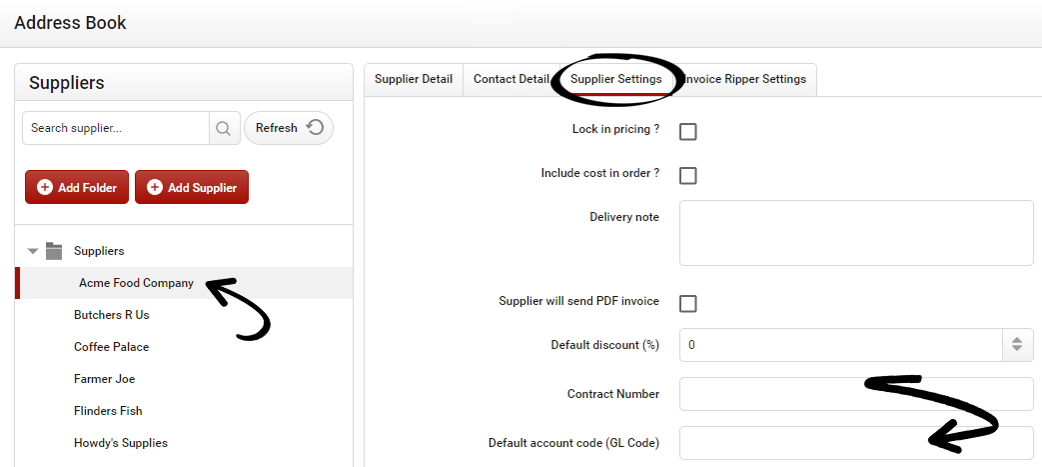Select Butchers R Us supplier

[x=111, y=315]
